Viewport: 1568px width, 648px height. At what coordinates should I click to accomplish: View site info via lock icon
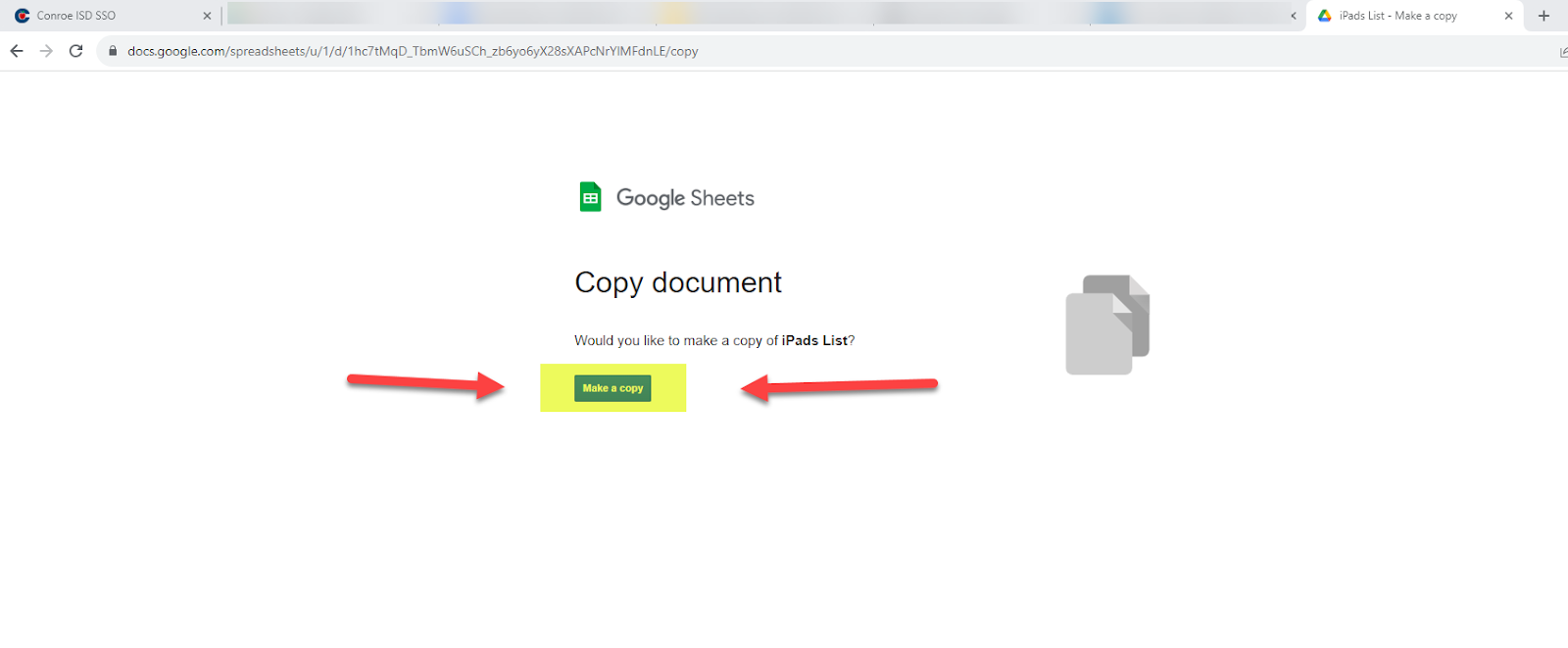point(113,51)
